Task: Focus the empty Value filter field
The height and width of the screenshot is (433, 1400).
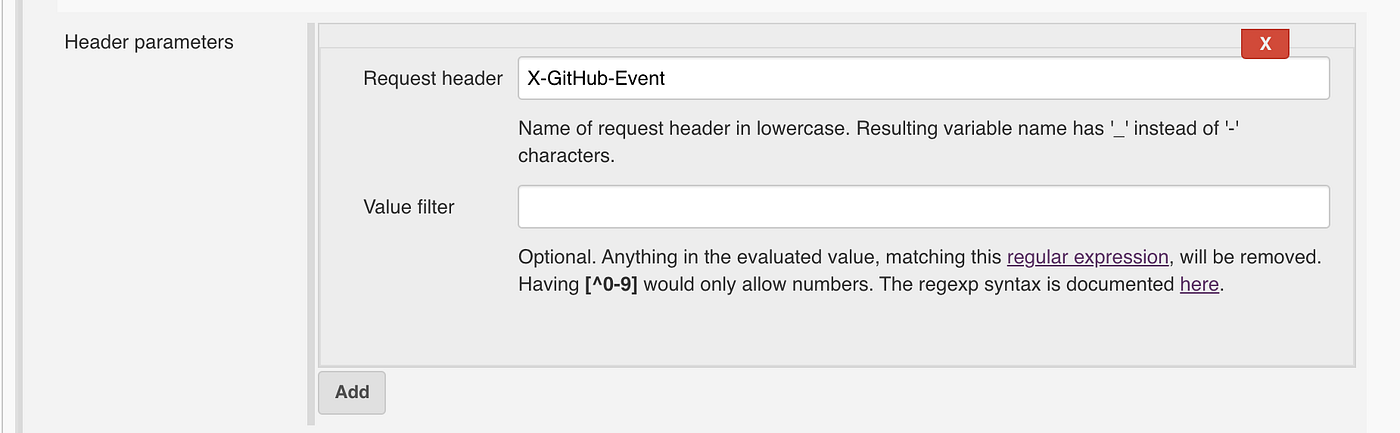Action: pyautogui.click(x=923, y=207)
